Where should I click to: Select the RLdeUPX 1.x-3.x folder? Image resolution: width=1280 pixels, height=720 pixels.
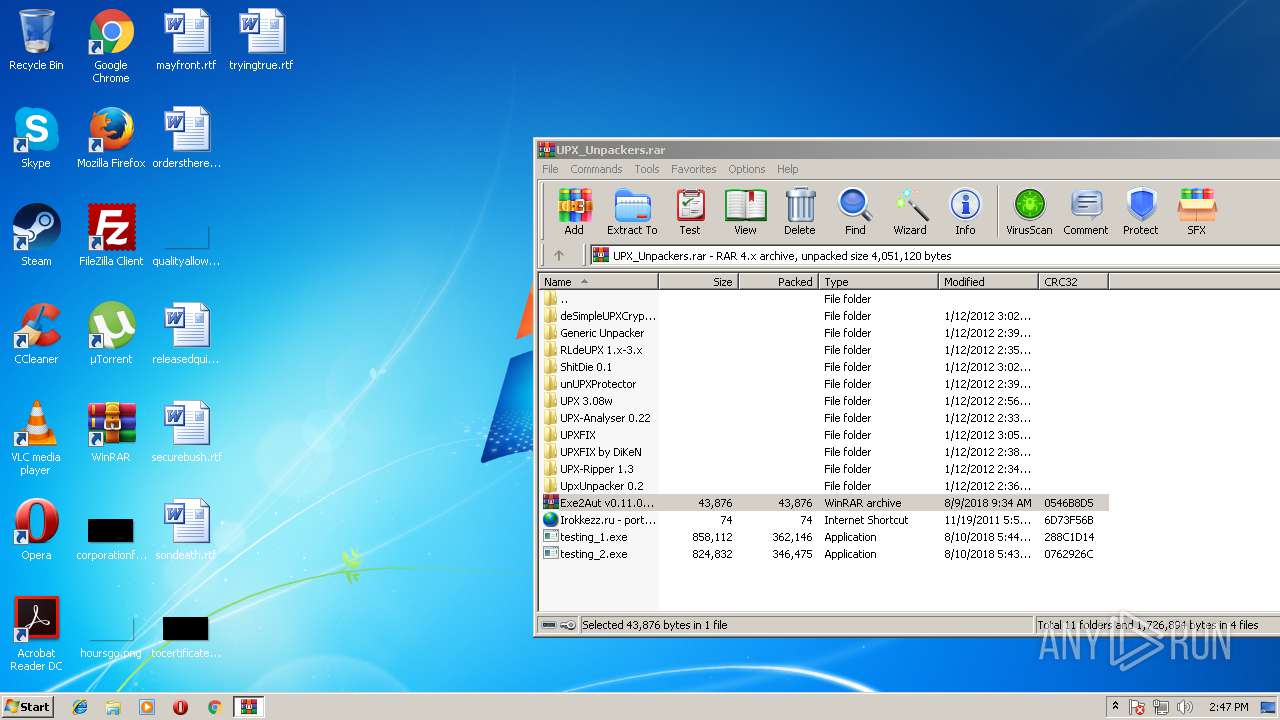pyautogui.click(x=823, y=350)
